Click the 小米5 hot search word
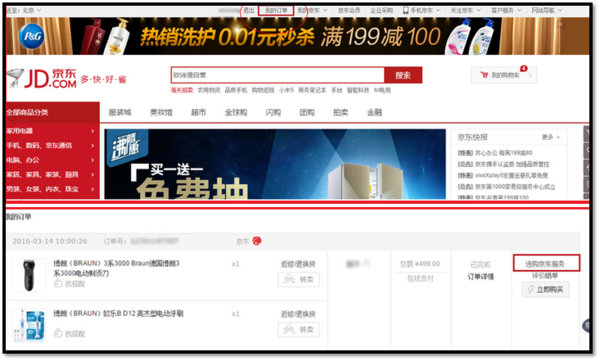The width and height of the screenshot is (600, 361). [x=286, y=90]
